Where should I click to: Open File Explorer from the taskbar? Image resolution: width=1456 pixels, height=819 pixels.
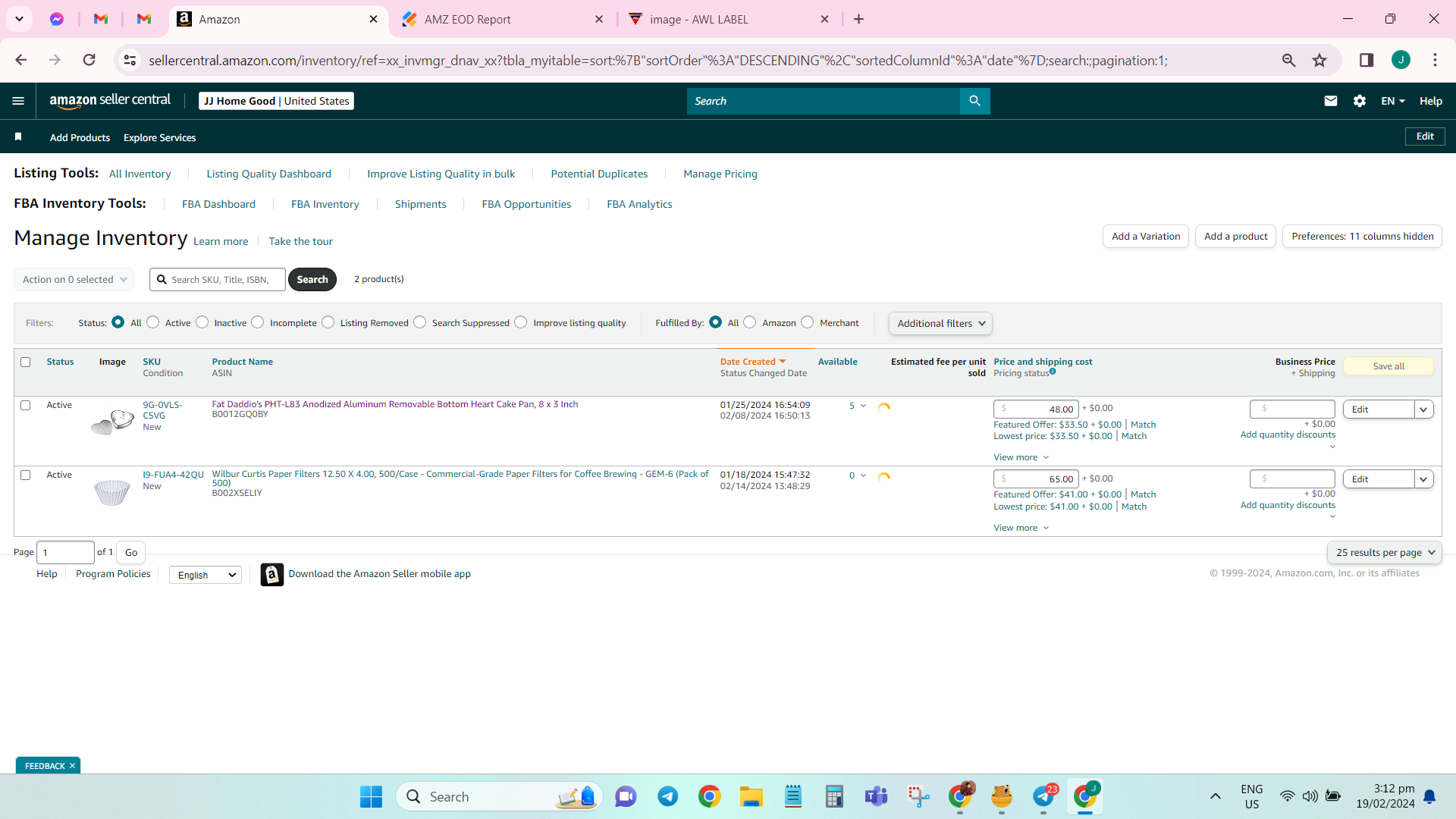(x=751, y=796)
